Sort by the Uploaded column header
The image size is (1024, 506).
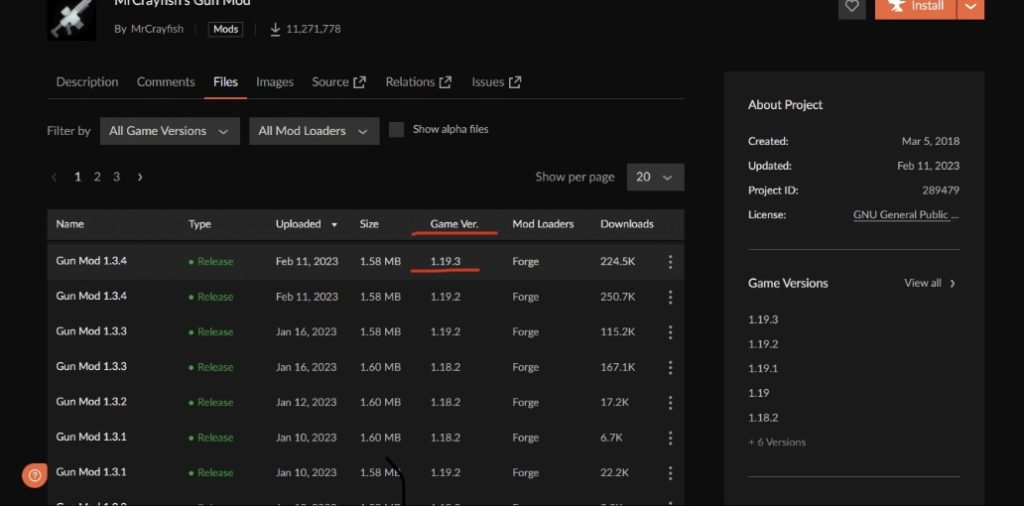point(306,224)
